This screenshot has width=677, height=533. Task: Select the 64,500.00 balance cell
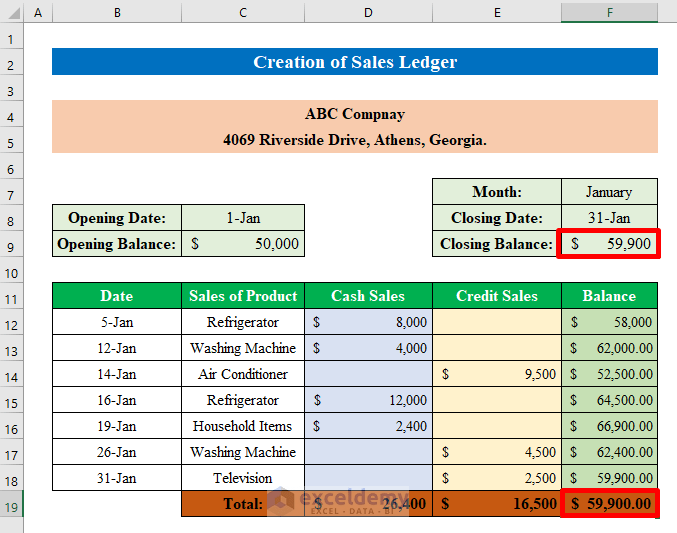tap(610, 400)
